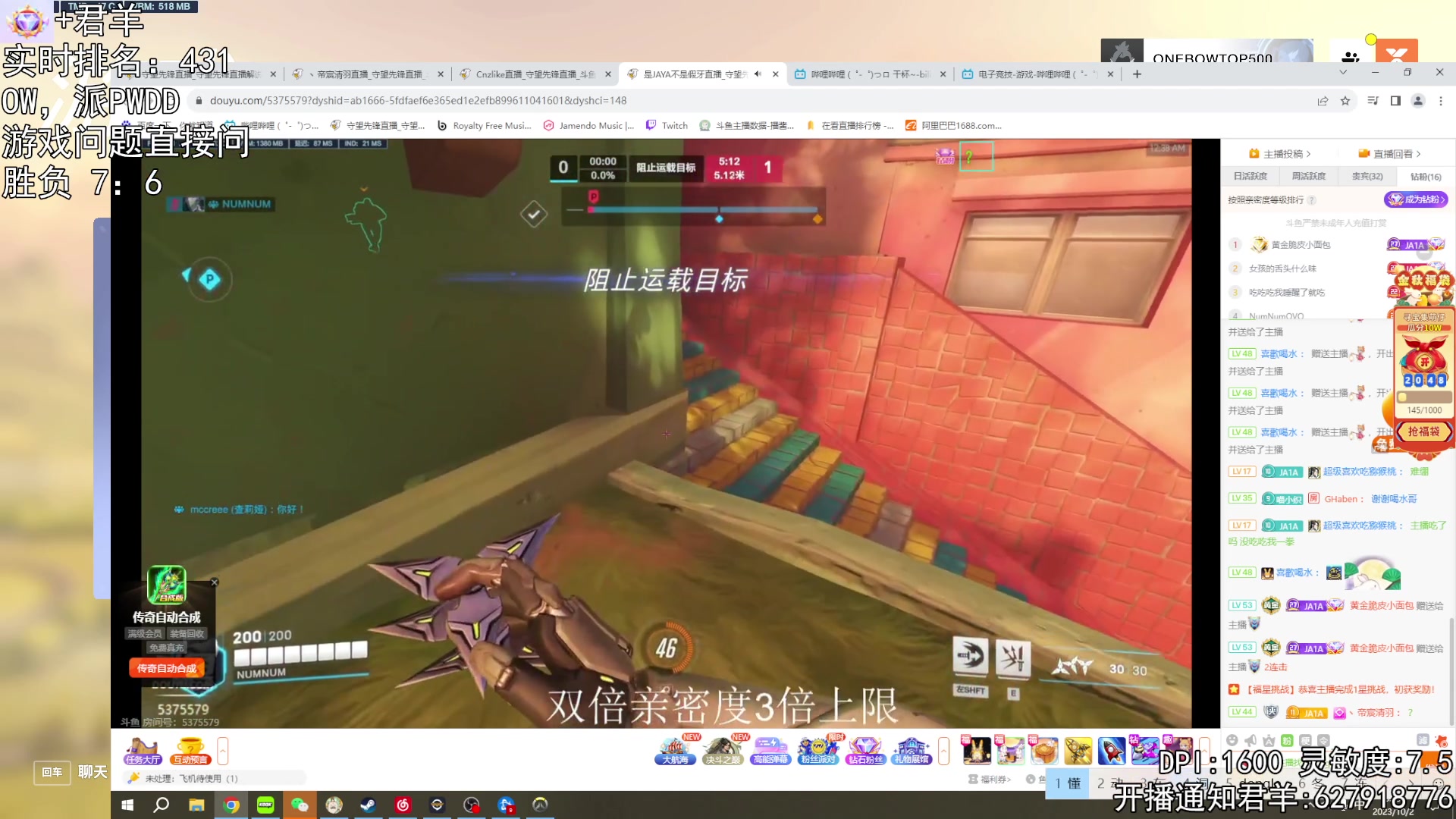Open Steam from the taskbar
Image resolution: width=1456 pixels, height=819 pixels.
[368, 805]
